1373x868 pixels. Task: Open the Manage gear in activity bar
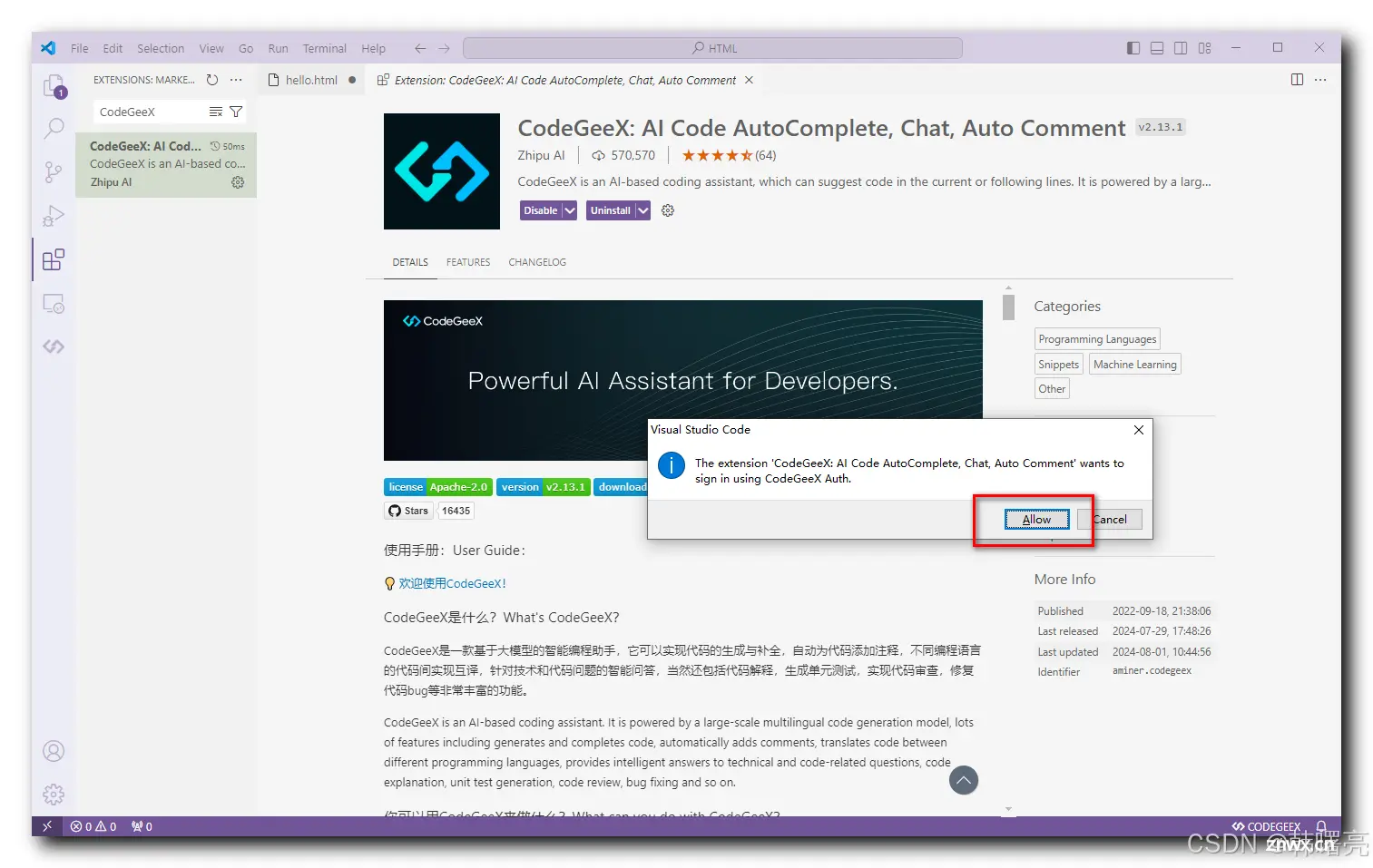pos(54,795)
